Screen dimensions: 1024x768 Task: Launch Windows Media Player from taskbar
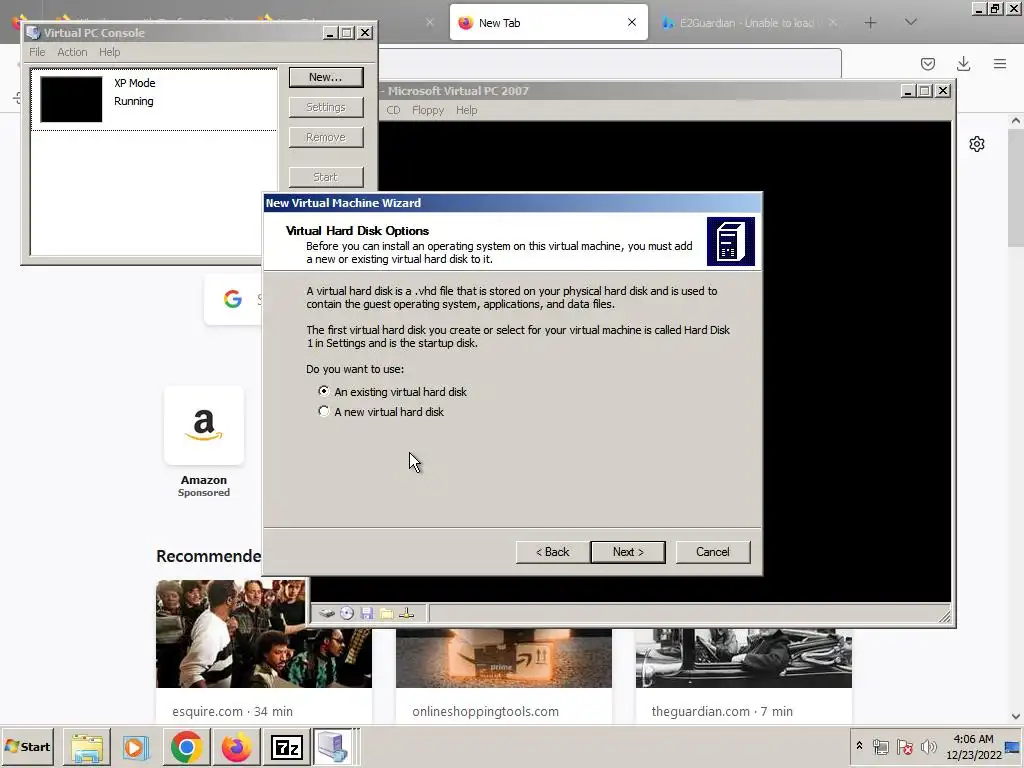pyautogui.click(x=136, y=747)
